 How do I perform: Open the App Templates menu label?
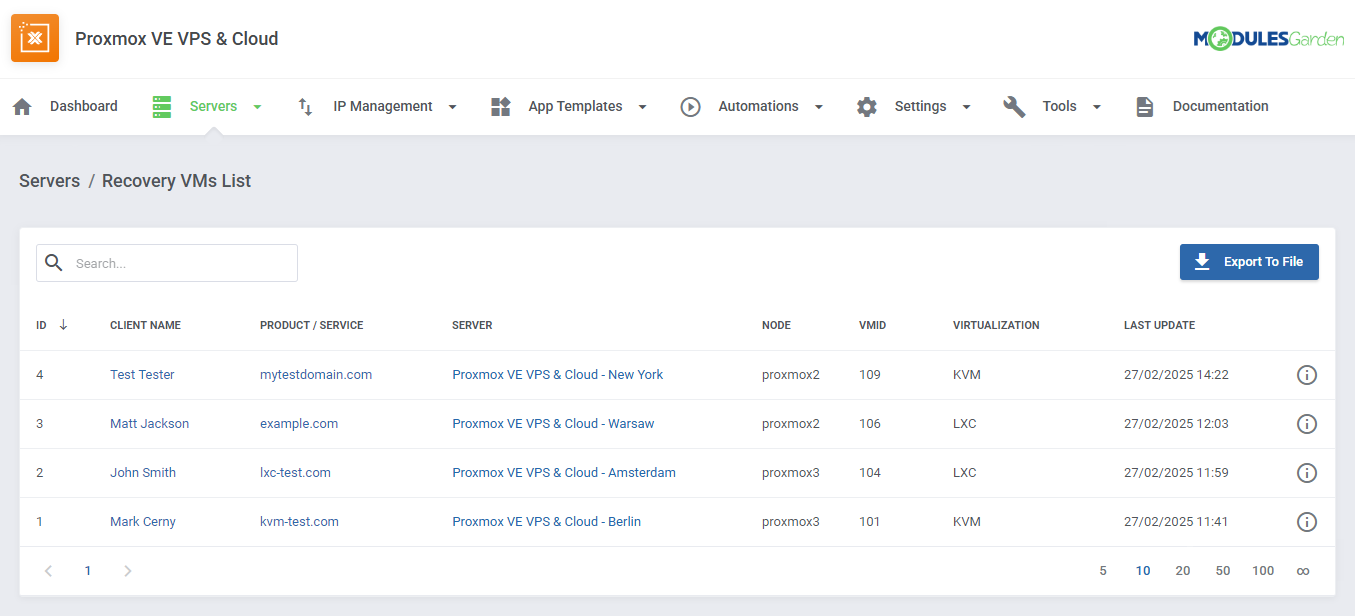pyautogui.click(x=575, y=107)
